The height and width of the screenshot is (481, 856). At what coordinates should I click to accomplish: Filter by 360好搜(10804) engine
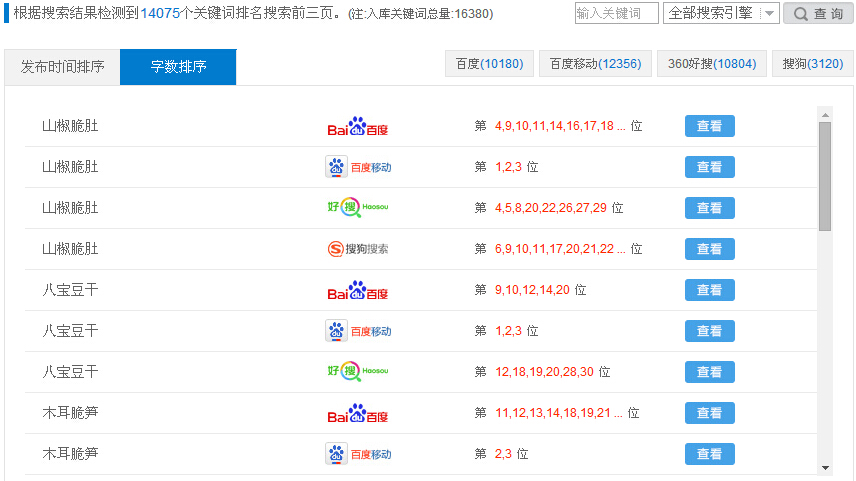tap(712, 64)
